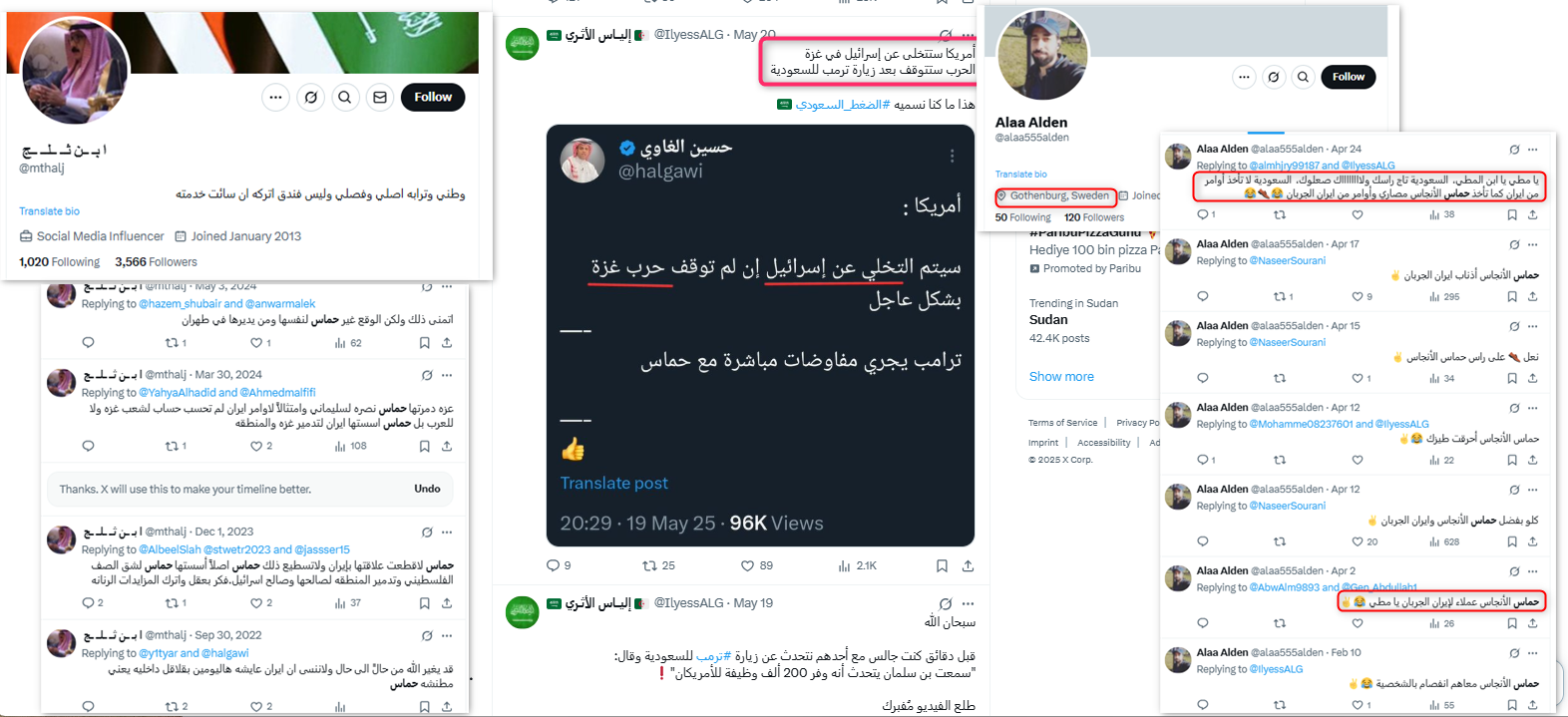
Task: Undo the timeline feedback notice
Action: 427,489
